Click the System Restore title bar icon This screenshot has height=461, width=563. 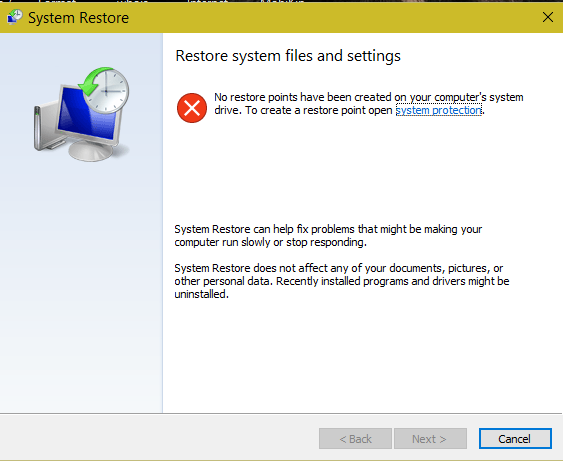[14, 17]
